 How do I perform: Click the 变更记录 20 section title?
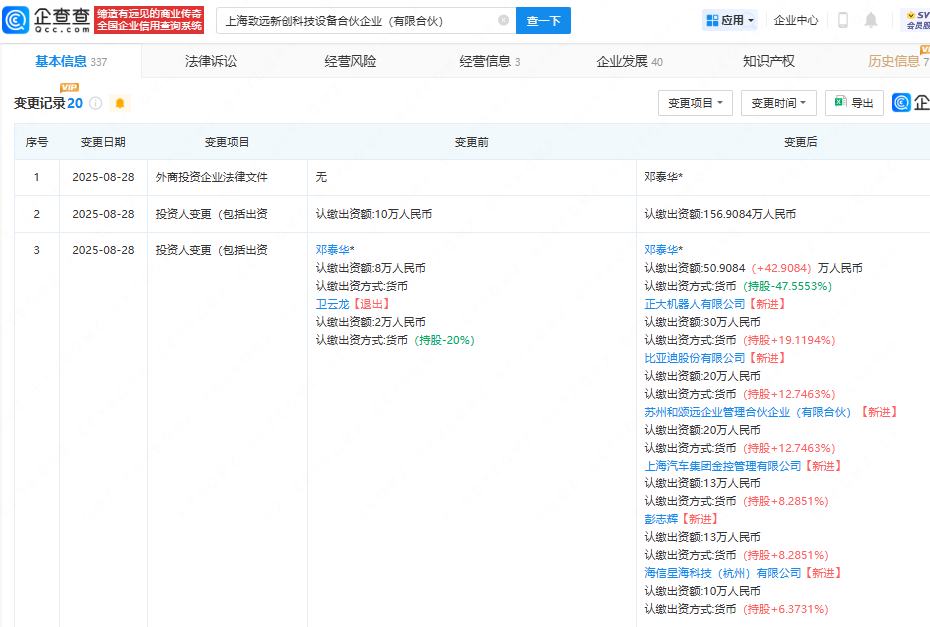coord(48,103)
